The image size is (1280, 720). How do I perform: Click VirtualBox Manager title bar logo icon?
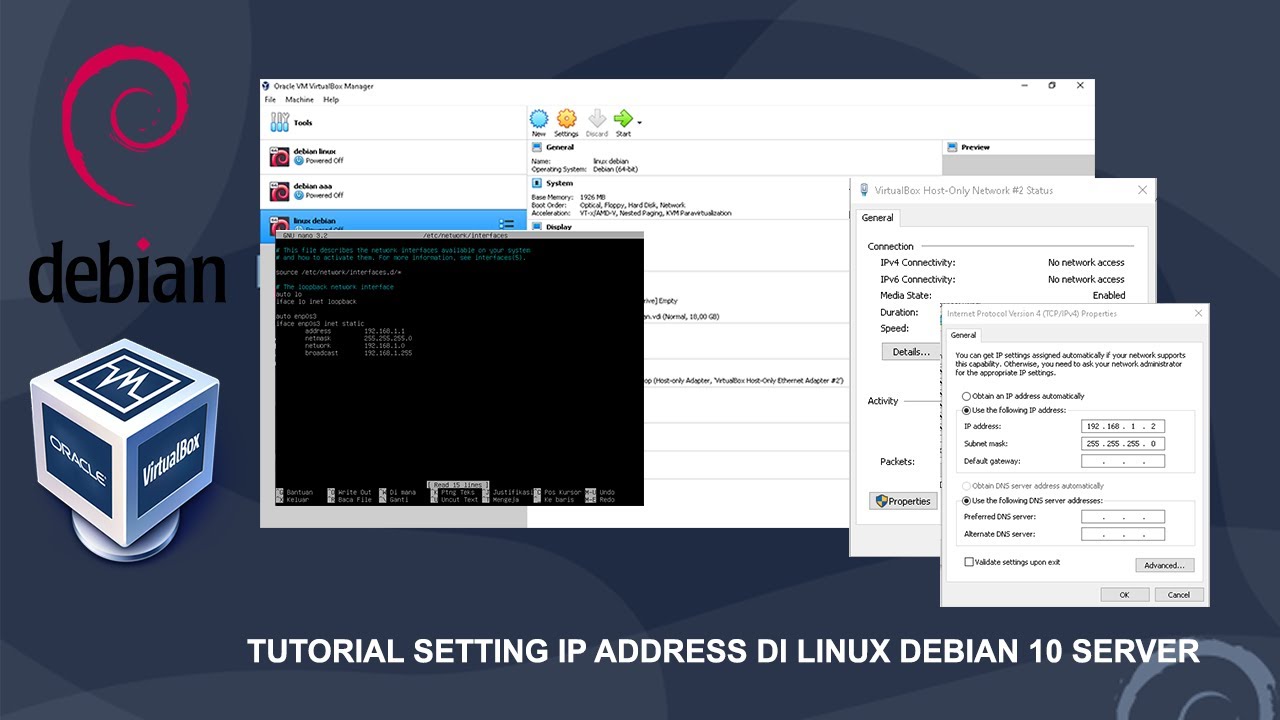(x=266, y=86)
